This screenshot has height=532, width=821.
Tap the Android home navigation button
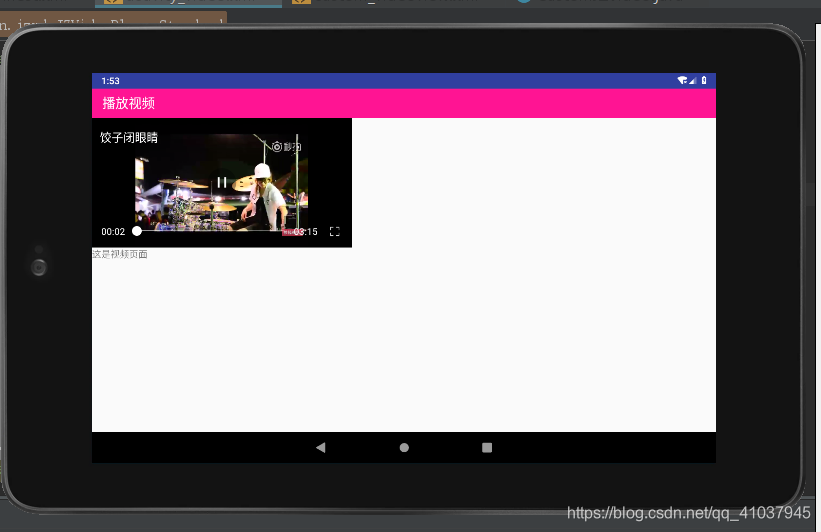tap(404, 447)
